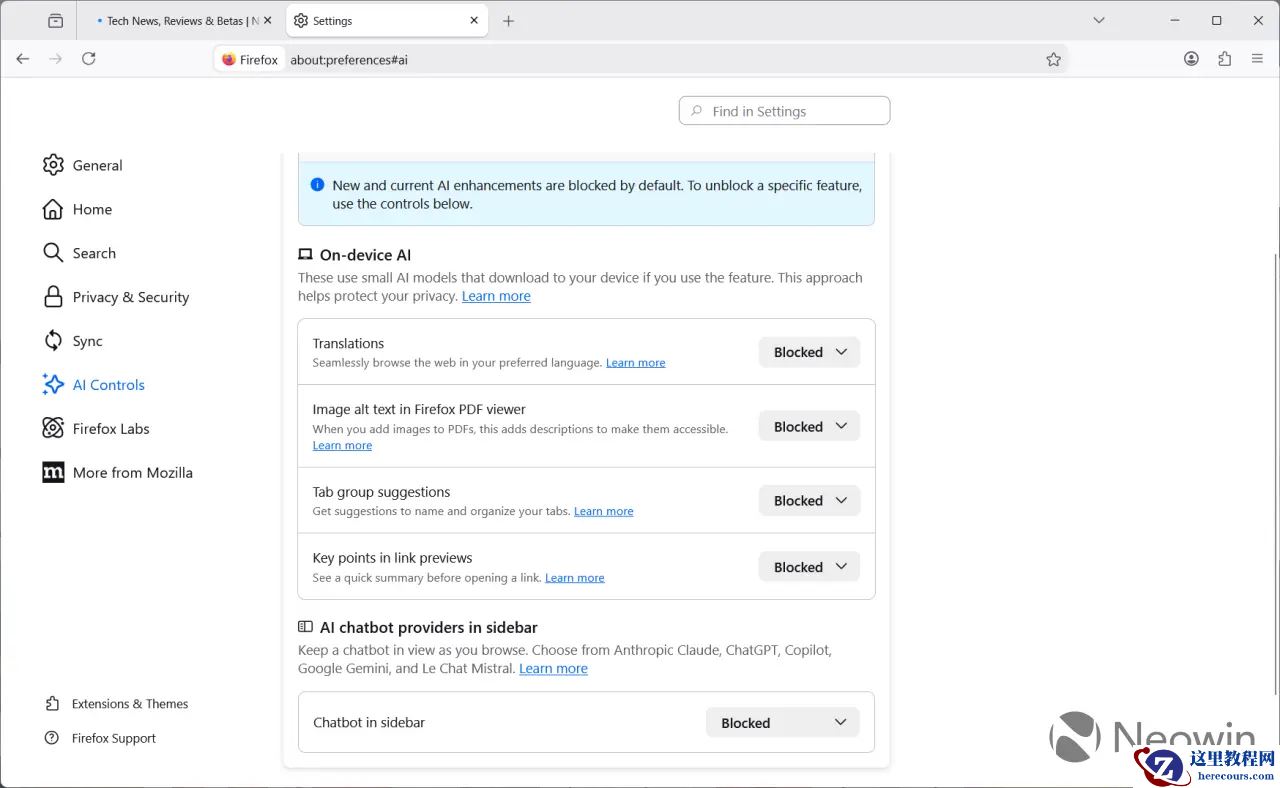Expand the Translations Blocked dropdown
This screenshot has height=788, width=1280.
tap(808, 352)
